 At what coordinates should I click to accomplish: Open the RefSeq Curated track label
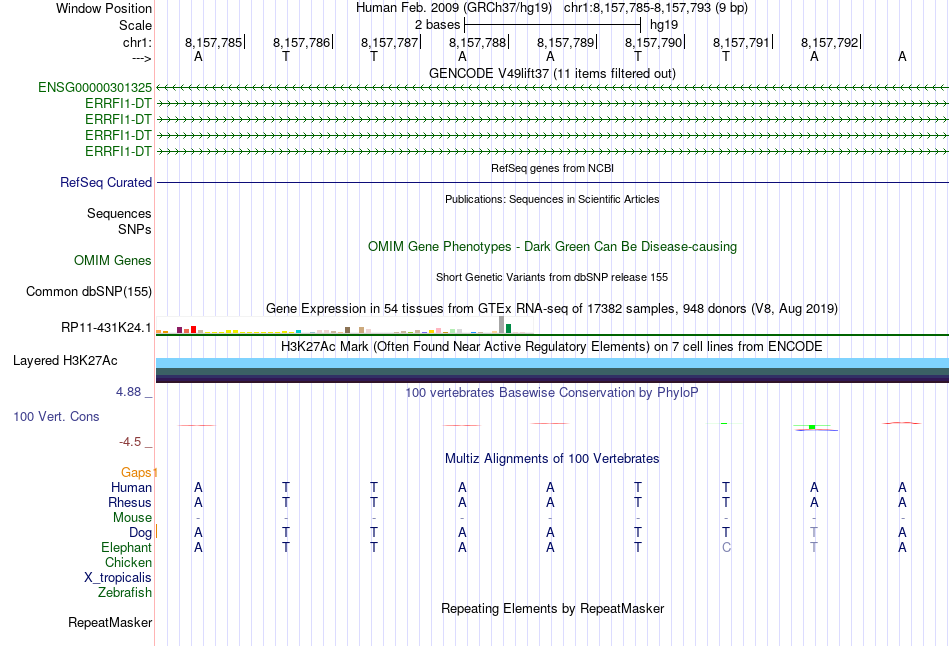(106, 182)
